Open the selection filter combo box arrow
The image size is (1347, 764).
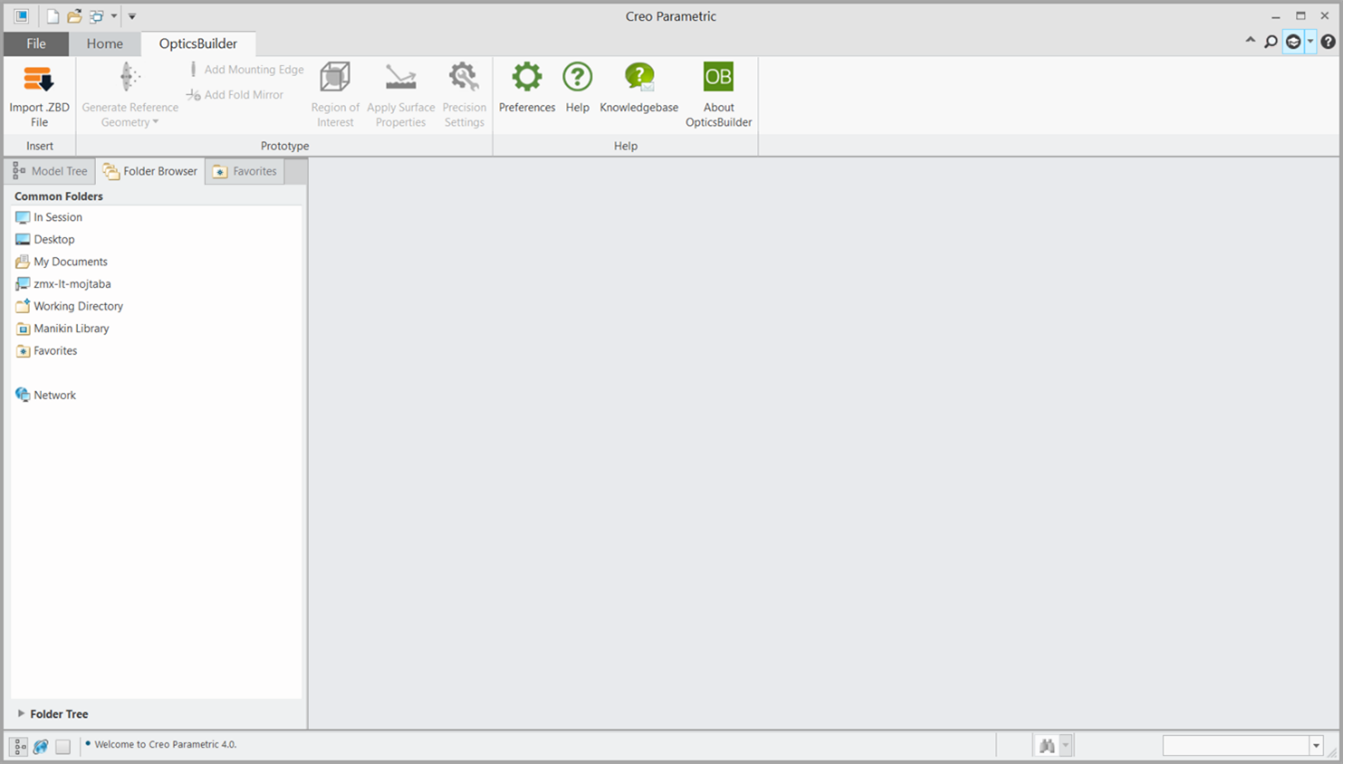(x=1316, y=746)
